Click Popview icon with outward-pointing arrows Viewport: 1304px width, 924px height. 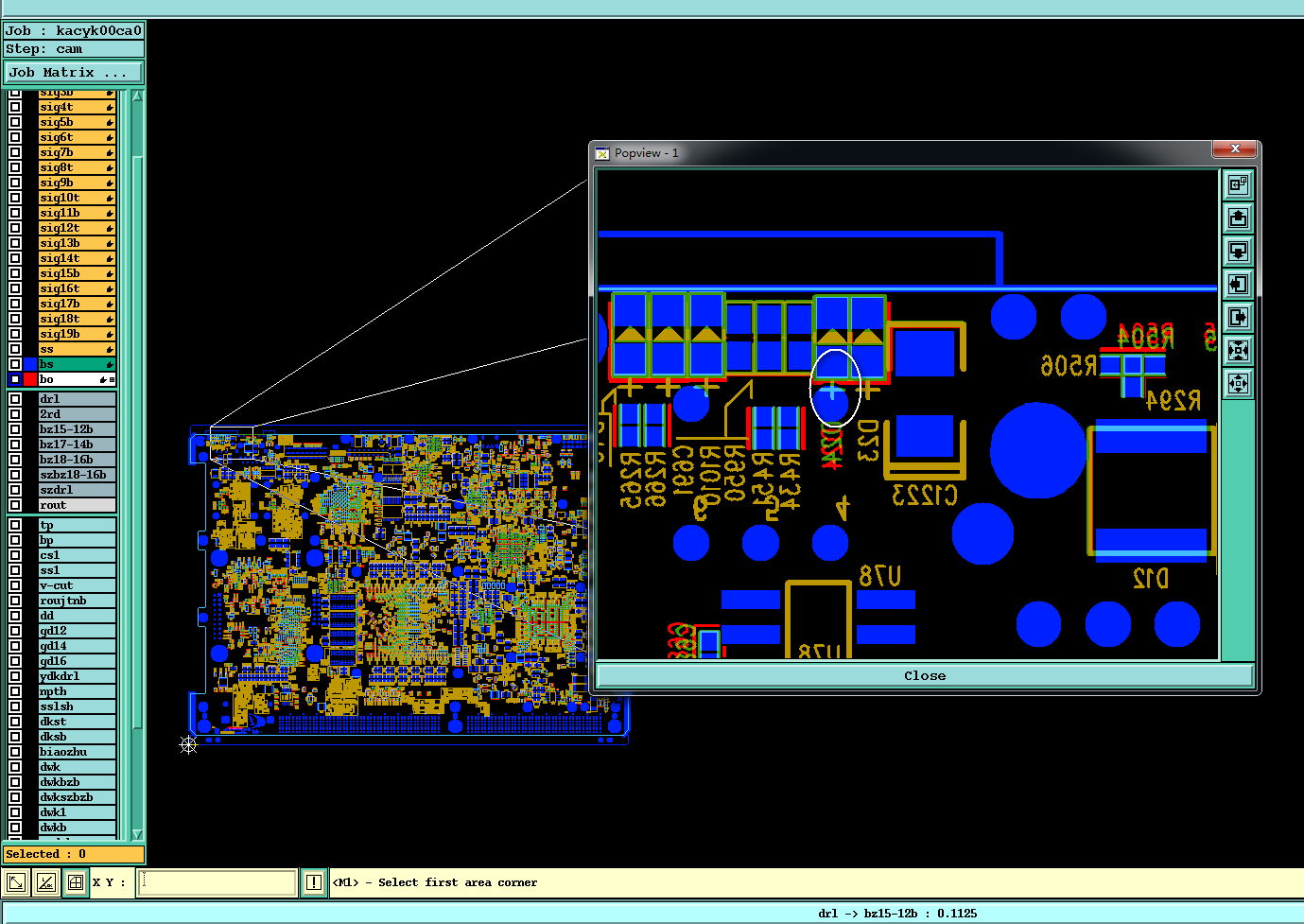tap(1238, 383)
